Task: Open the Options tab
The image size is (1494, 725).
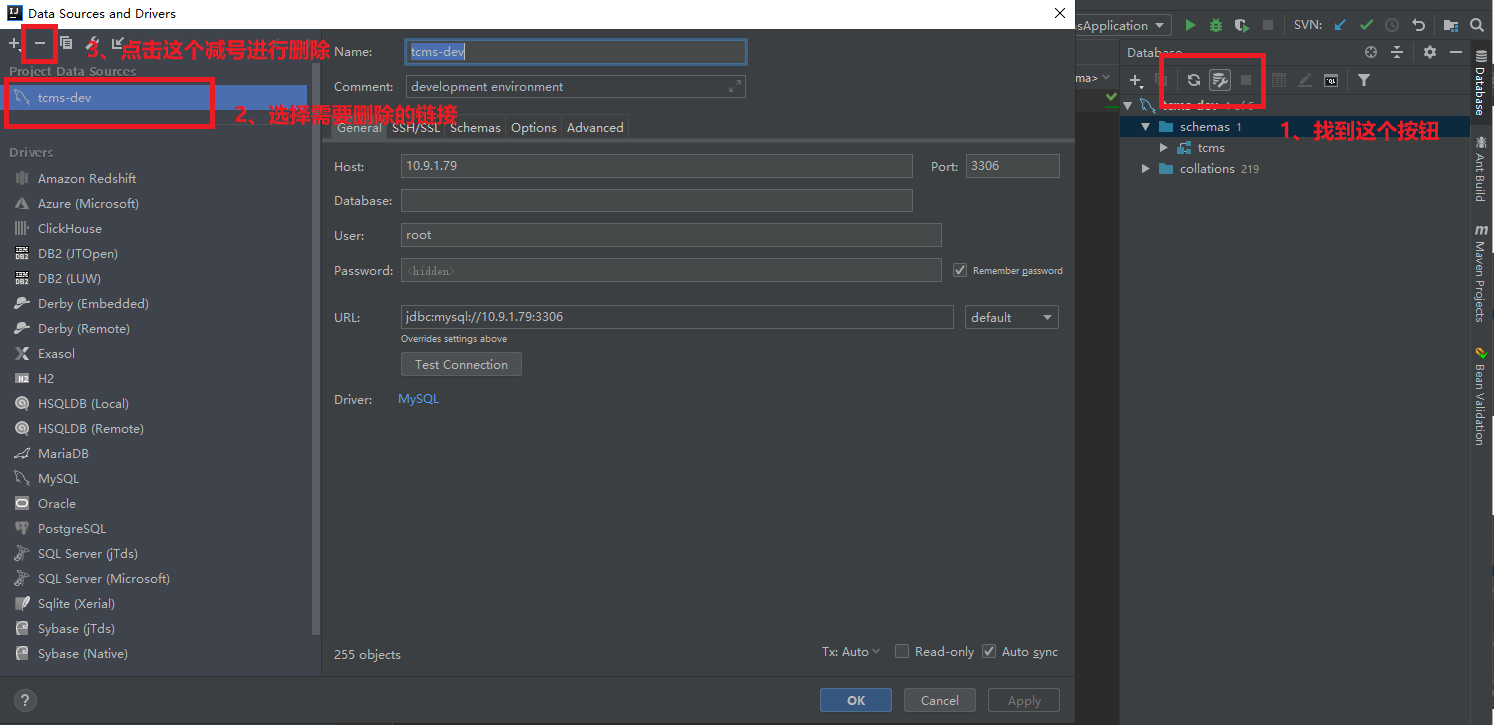Action: 533,127
